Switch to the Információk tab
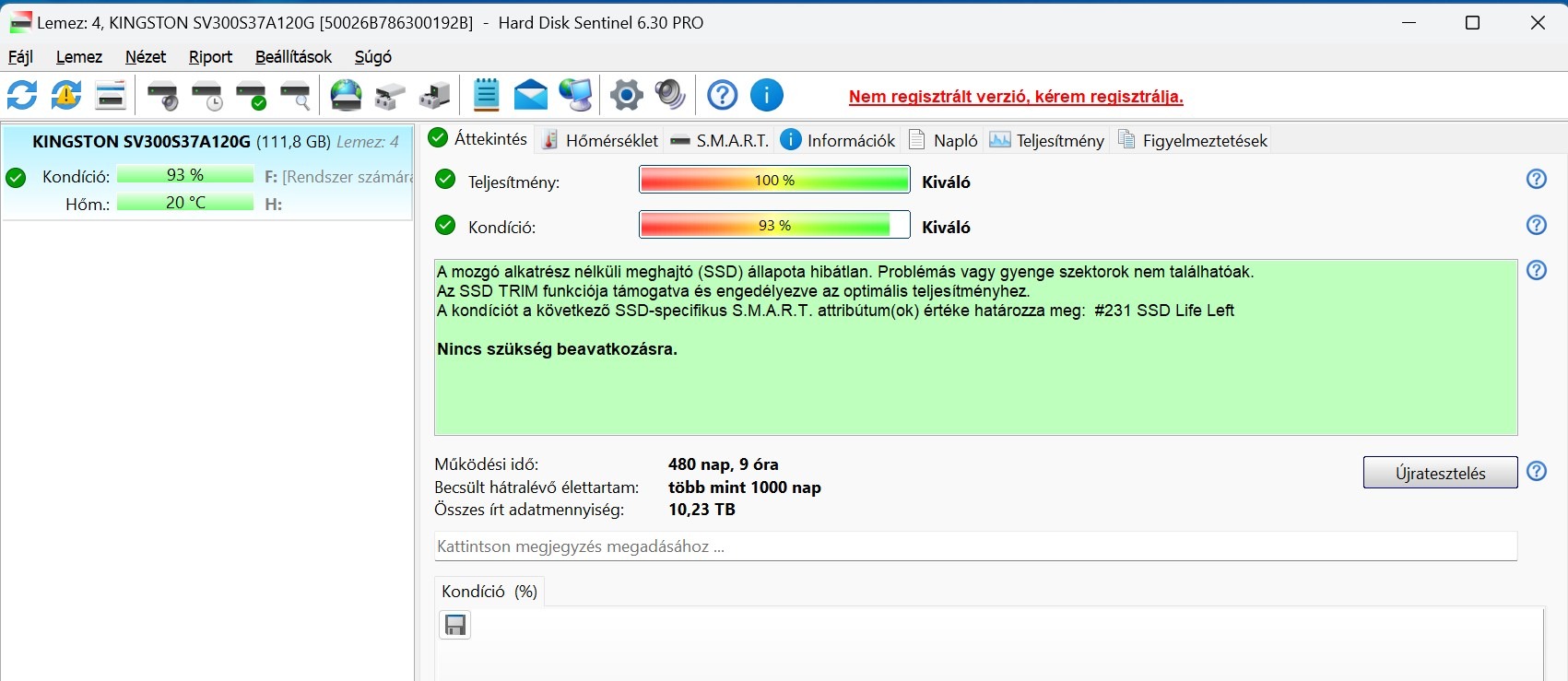The height and width of the screenshot is (681, 1568). coord(838,140)
